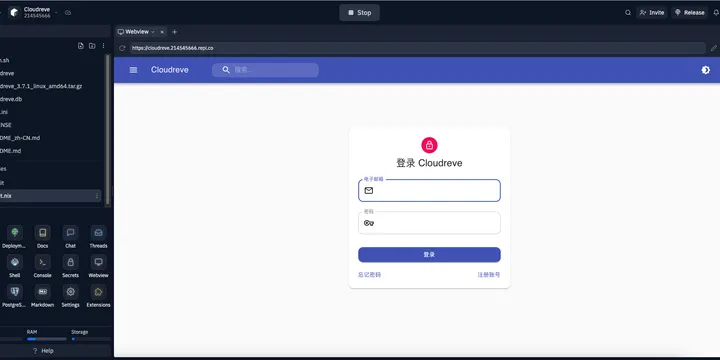The height and width of the screenshot is (360, 720).
Task: Click the new folder icon in file panel
Action: tap(92, 46)
